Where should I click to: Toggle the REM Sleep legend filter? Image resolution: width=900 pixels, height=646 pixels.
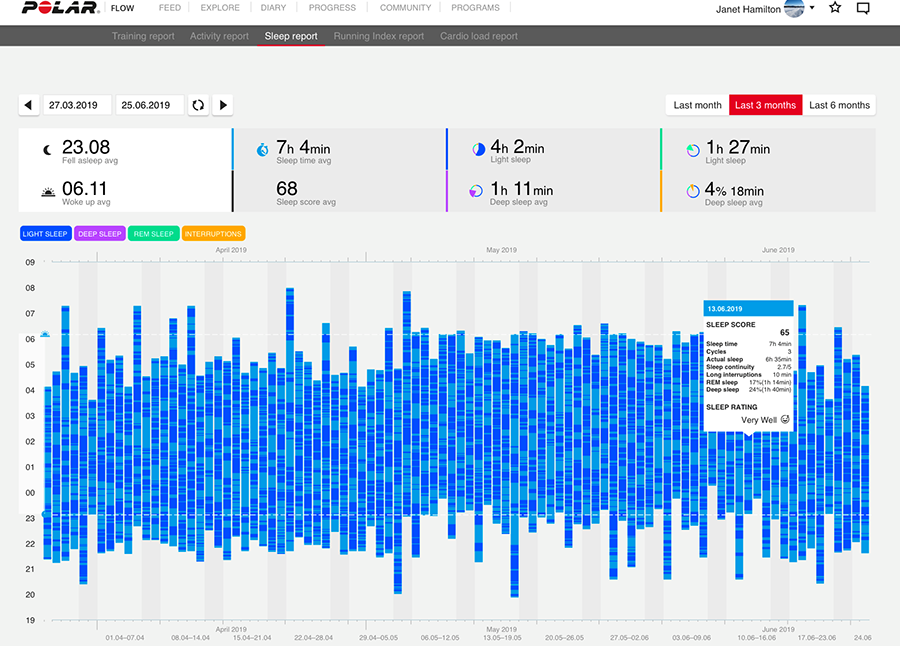[x=154, y=234]
